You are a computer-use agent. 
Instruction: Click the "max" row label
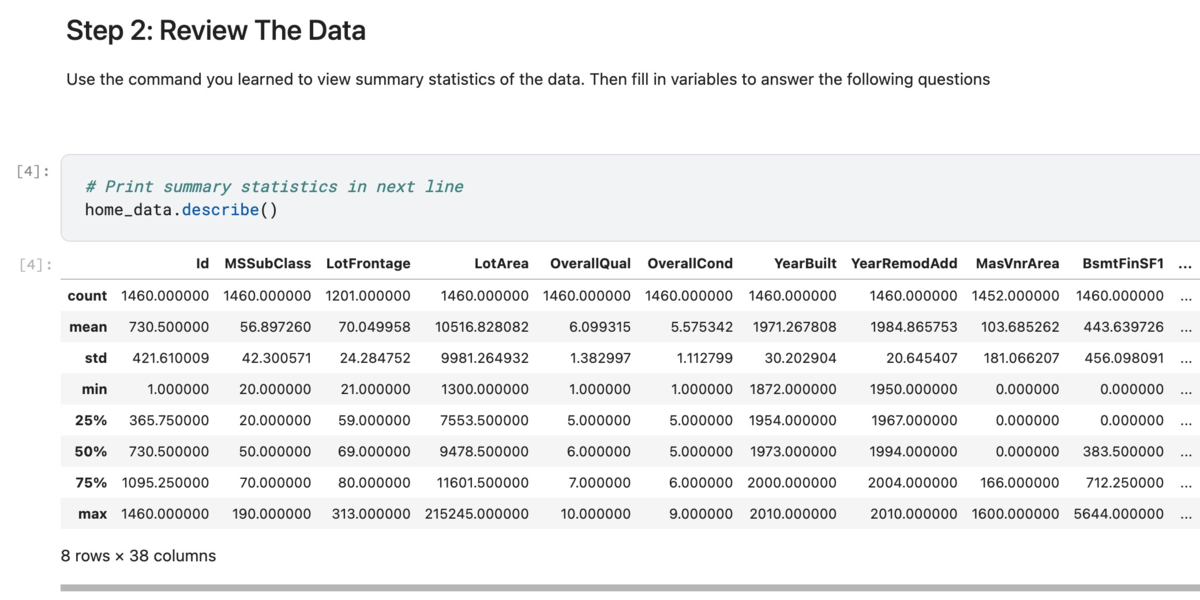point(93,514)
